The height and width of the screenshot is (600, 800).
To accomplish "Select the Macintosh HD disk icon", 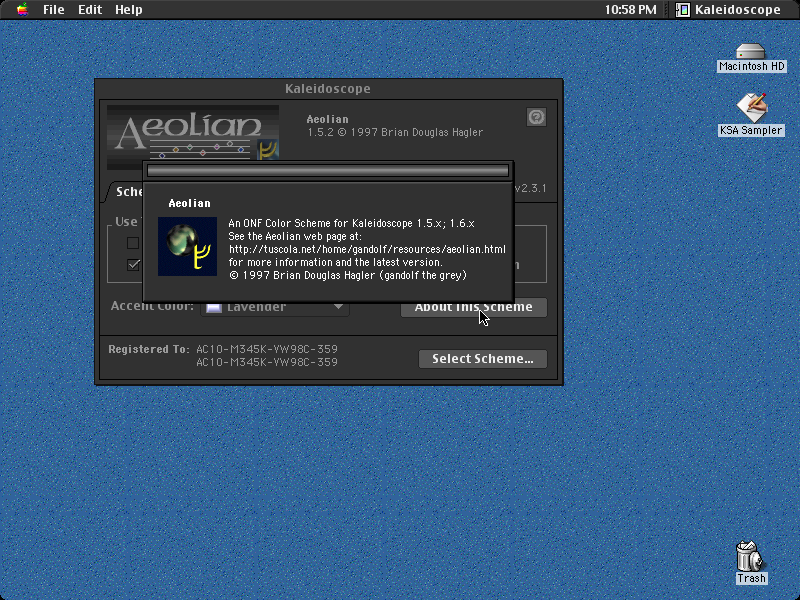I will pyautogui.click(x=751, y=52).
